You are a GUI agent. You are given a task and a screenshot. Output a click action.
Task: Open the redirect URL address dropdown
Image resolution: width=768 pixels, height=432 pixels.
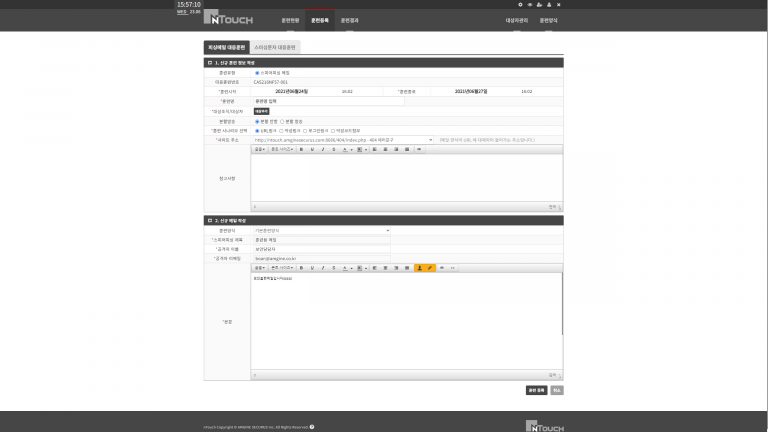343,140
